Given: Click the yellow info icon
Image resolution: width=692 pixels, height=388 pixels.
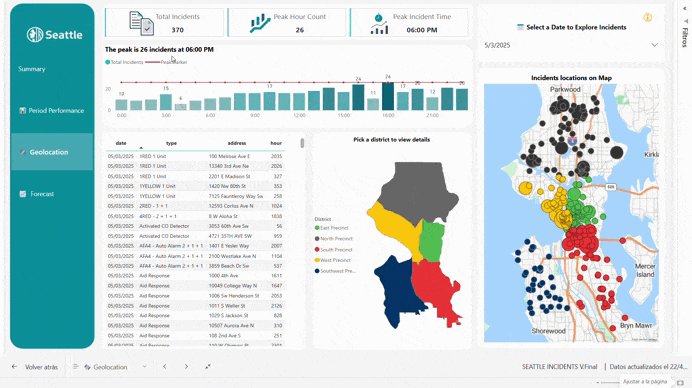Looking at the screenshot, I should (647, 17).
